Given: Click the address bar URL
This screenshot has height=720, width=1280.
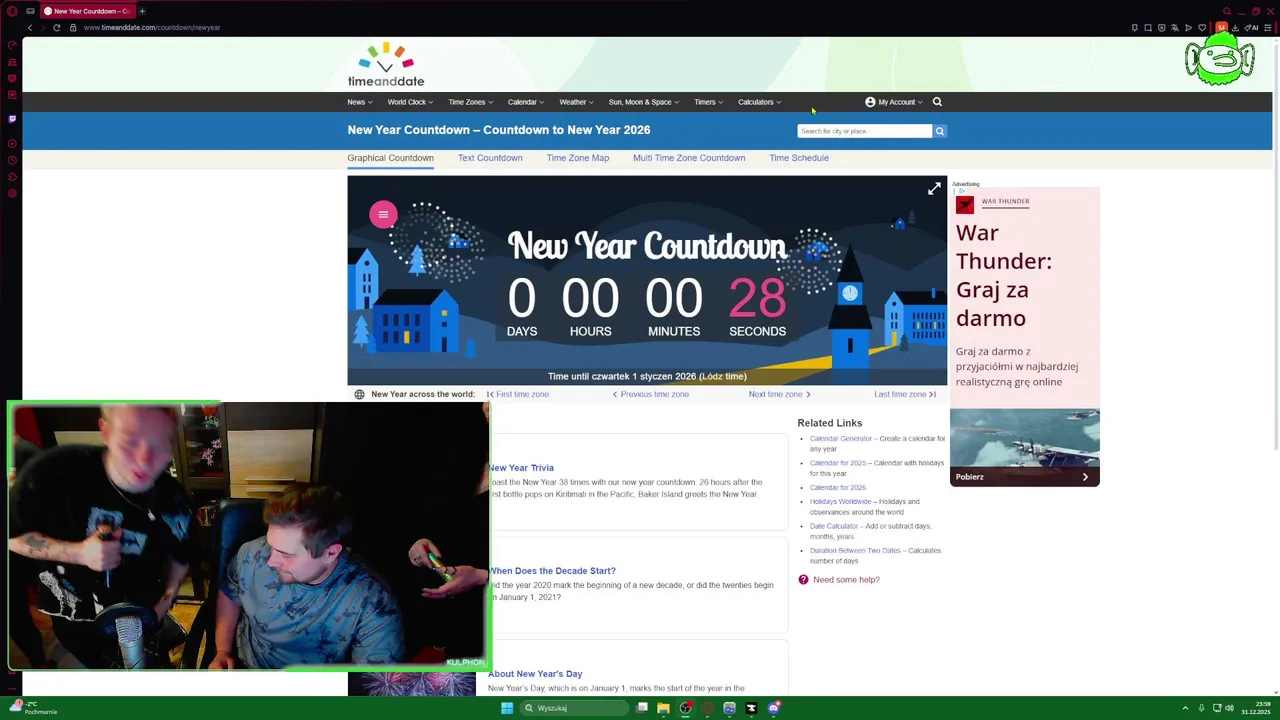Looking at the screenshot, I should pyautogui.click(x=152, y=27).
